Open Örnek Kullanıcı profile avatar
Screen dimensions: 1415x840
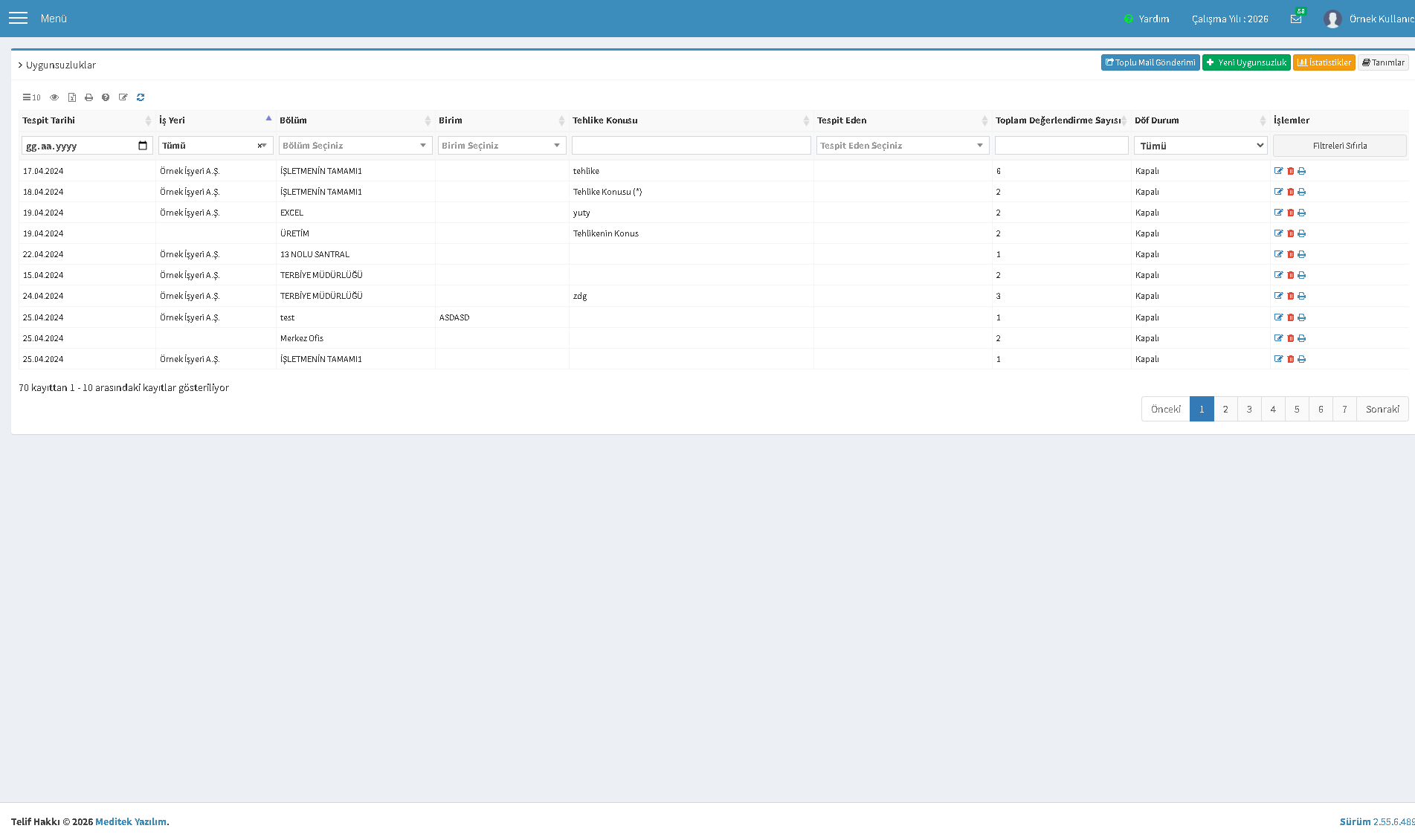[1332, 19]
